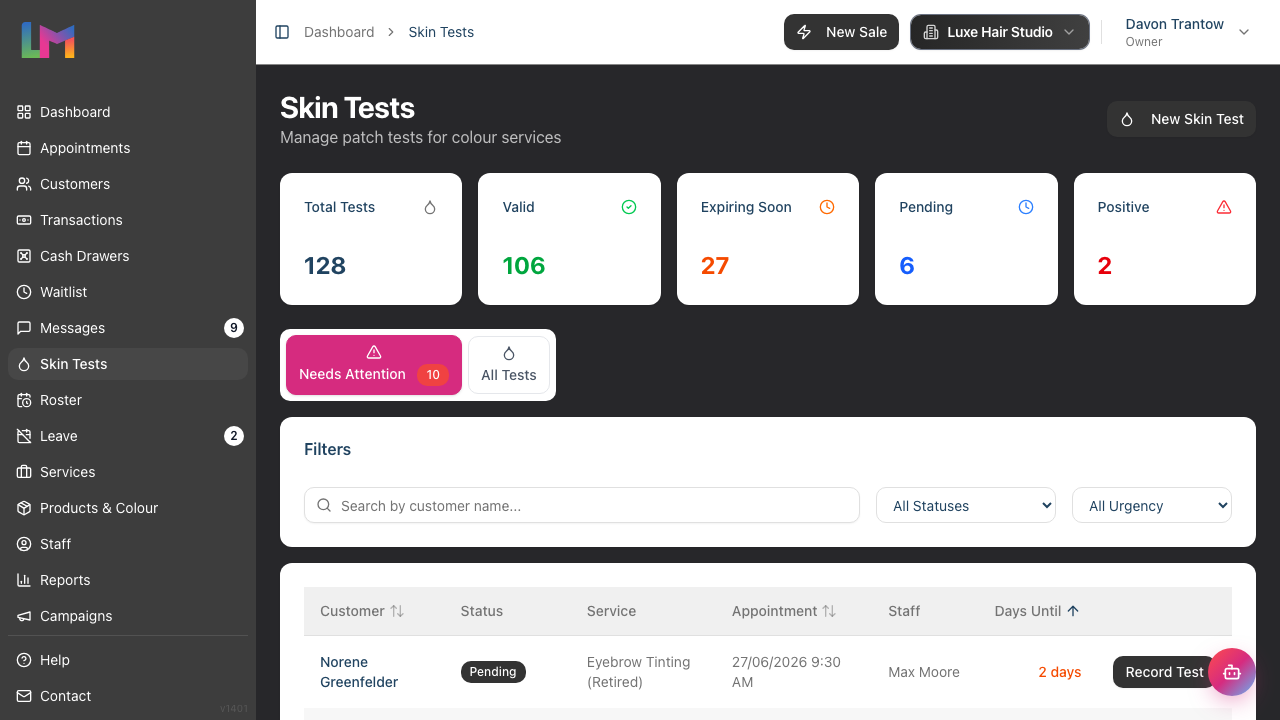Click the Skin Tests droplet icon in the sidebar
Viewport: 1280px width, 720px height.
(24, 364)
